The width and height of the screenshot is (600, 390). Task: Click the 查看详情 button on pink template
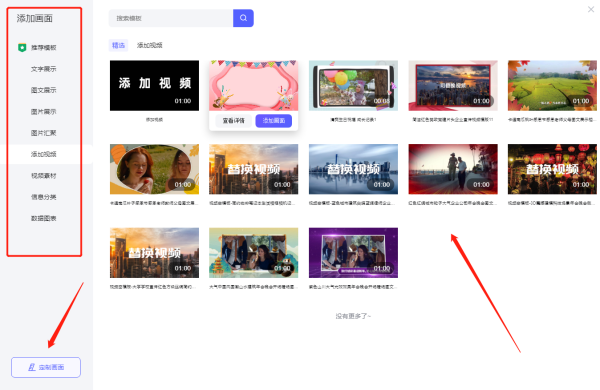pyautogui.click(x=233, y=121)
